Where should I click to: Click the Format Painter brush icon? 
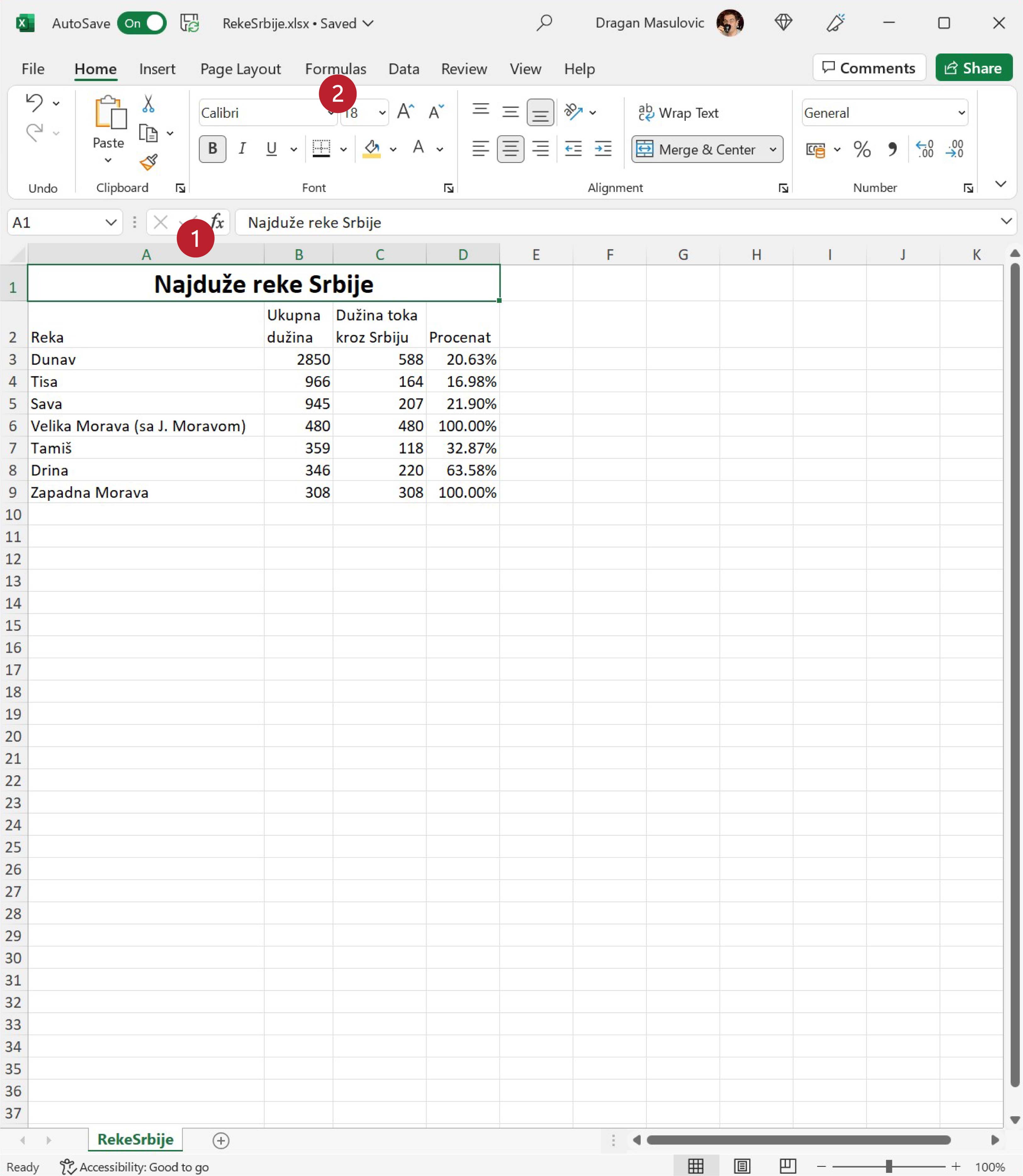click(x=149, y=163)
